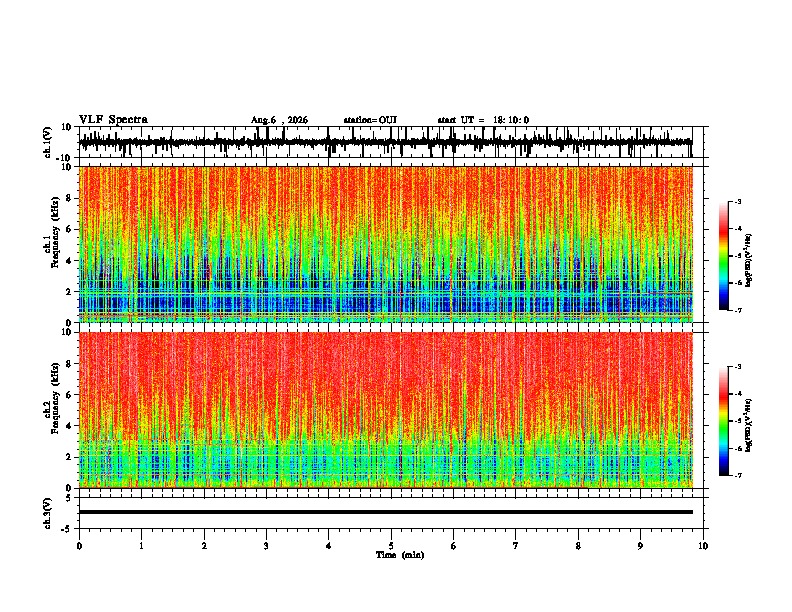This screenshot has height=612, width=792.
Task: Click time axis tick label "4"
Action: pos(329,546)
